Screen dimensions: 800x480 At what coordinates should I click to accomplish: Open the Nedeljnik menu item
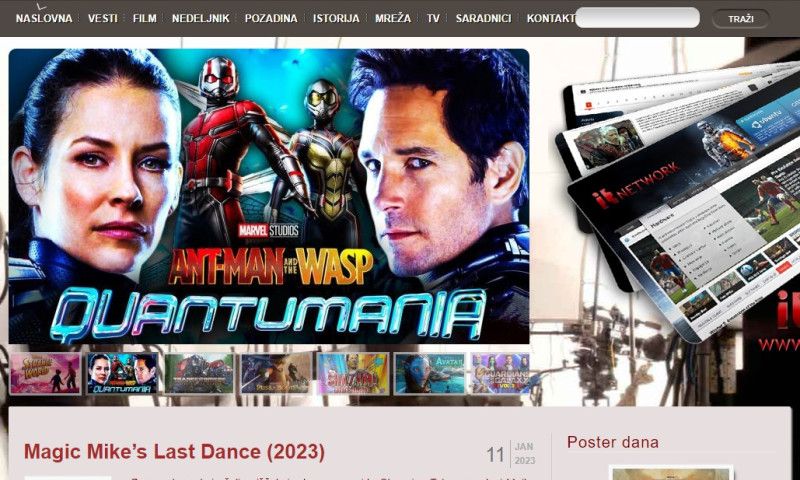(200, 18)
